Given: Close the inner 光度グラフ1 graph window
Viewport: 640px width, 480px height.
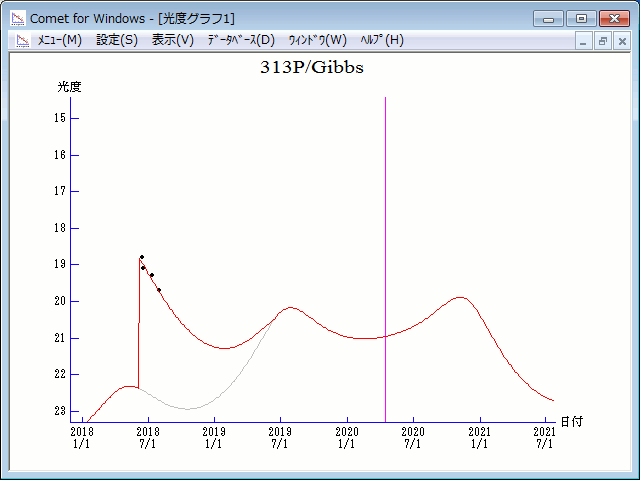Looking at the screenshot, I should (622, 41).
